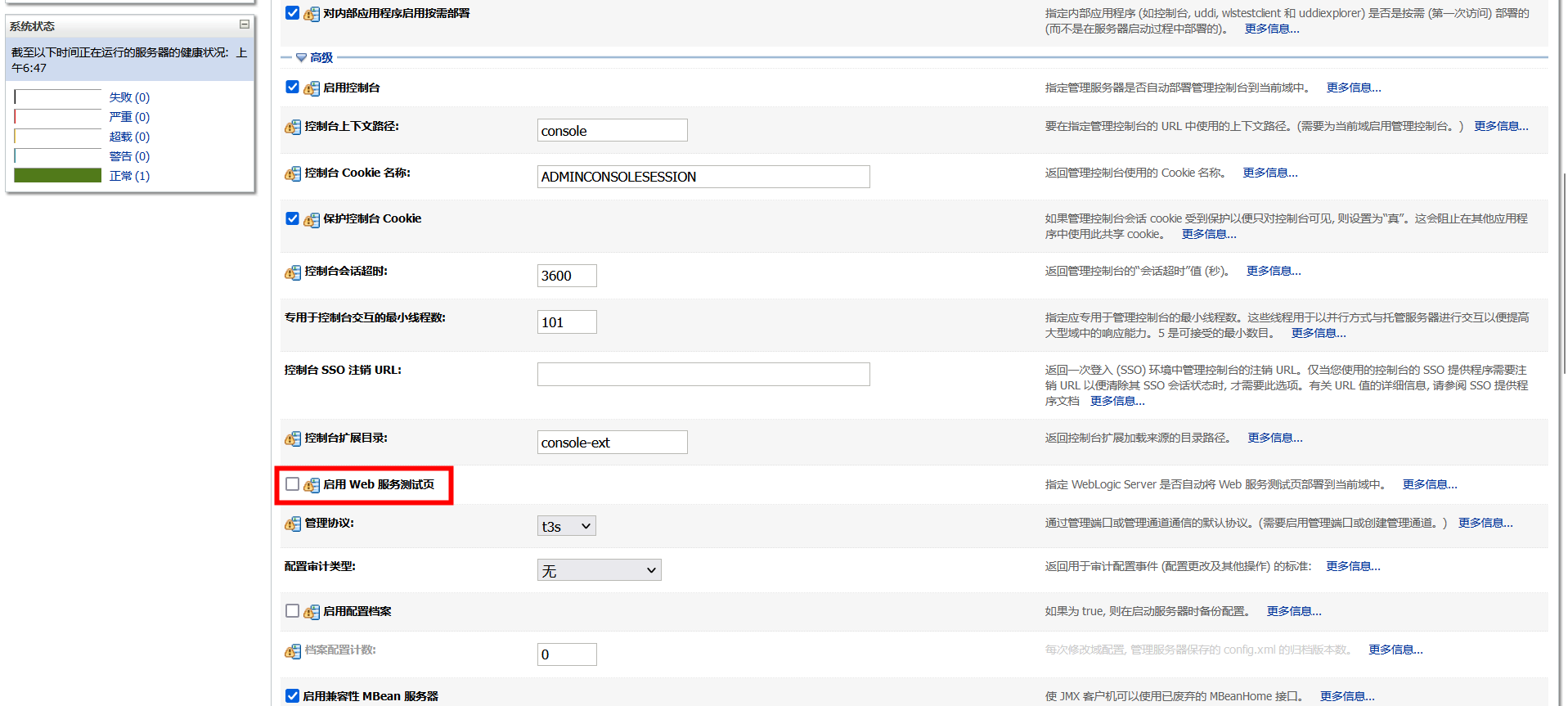The width and height of the screenshot is (1568, 706).
Task: Click the page vertical scrollbar
Action: (1564, 274)
